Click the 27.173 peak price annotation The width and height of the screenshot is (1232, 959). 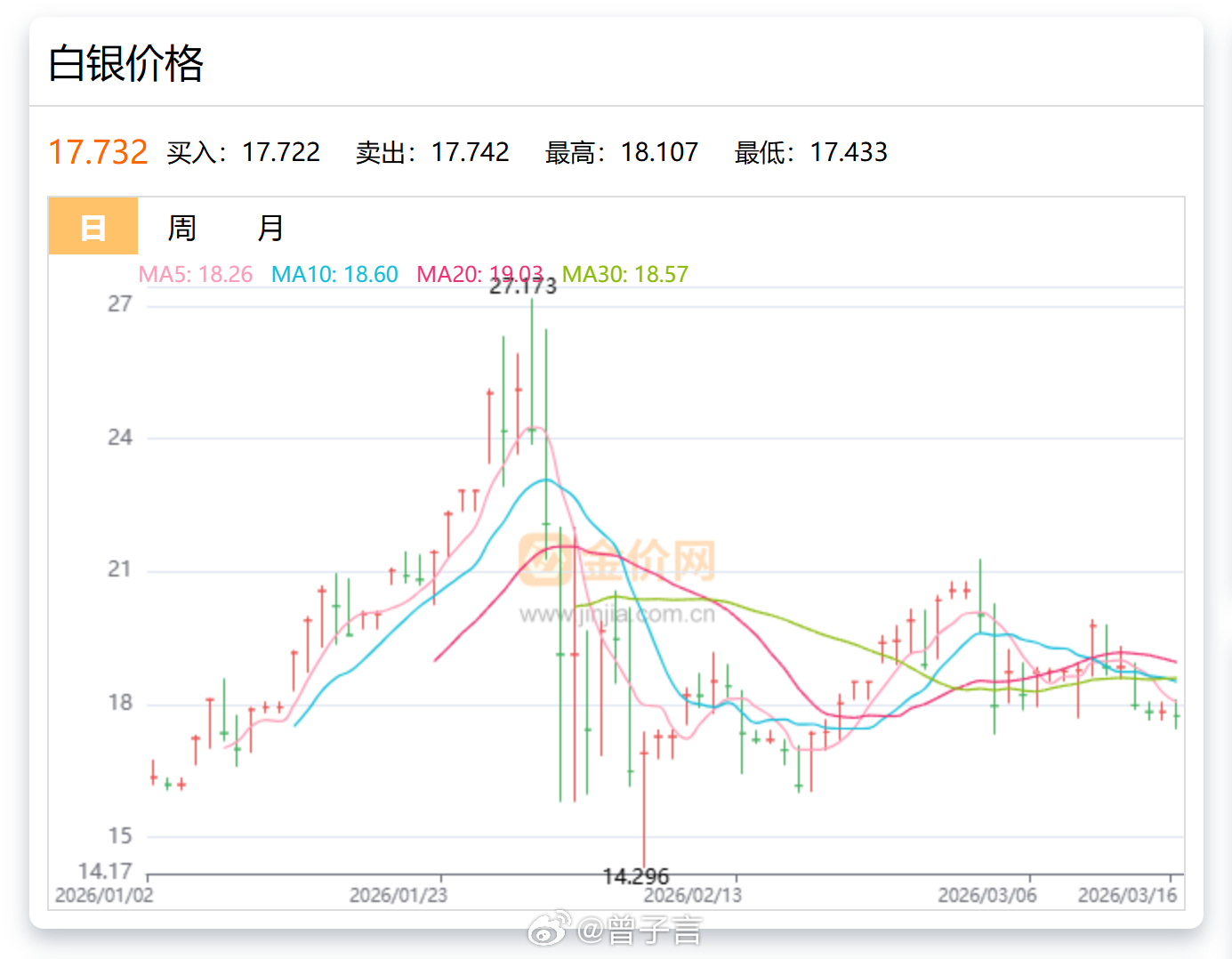click(523, 286)
